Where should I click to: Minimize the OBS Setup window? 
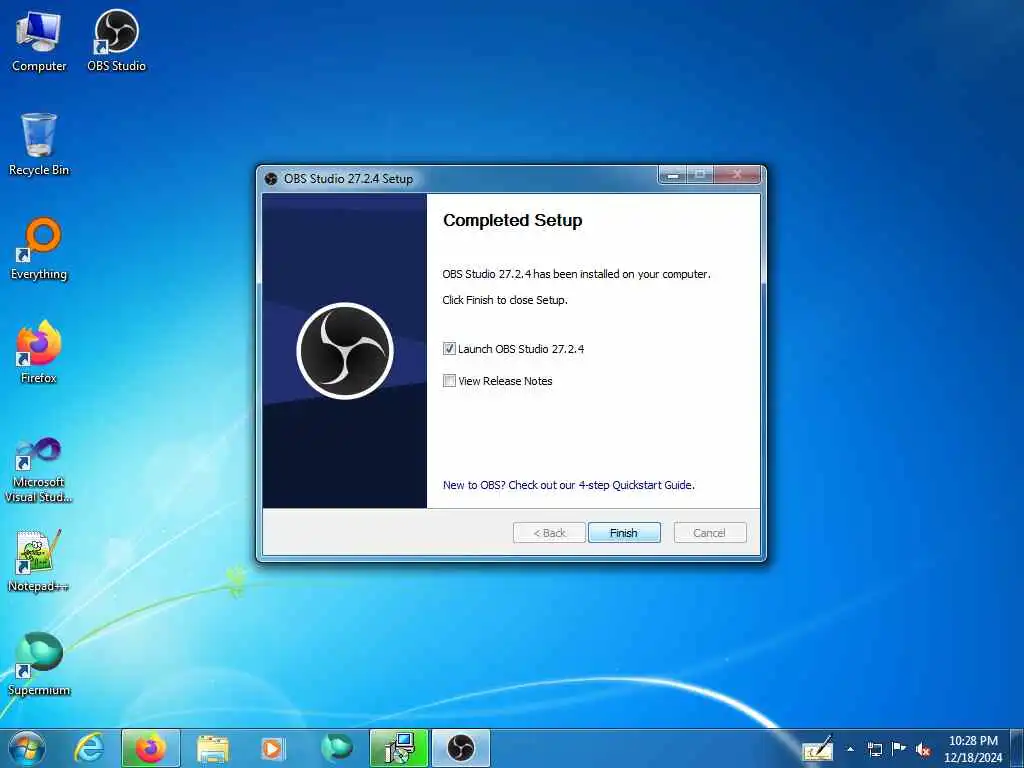coord(673,175)
